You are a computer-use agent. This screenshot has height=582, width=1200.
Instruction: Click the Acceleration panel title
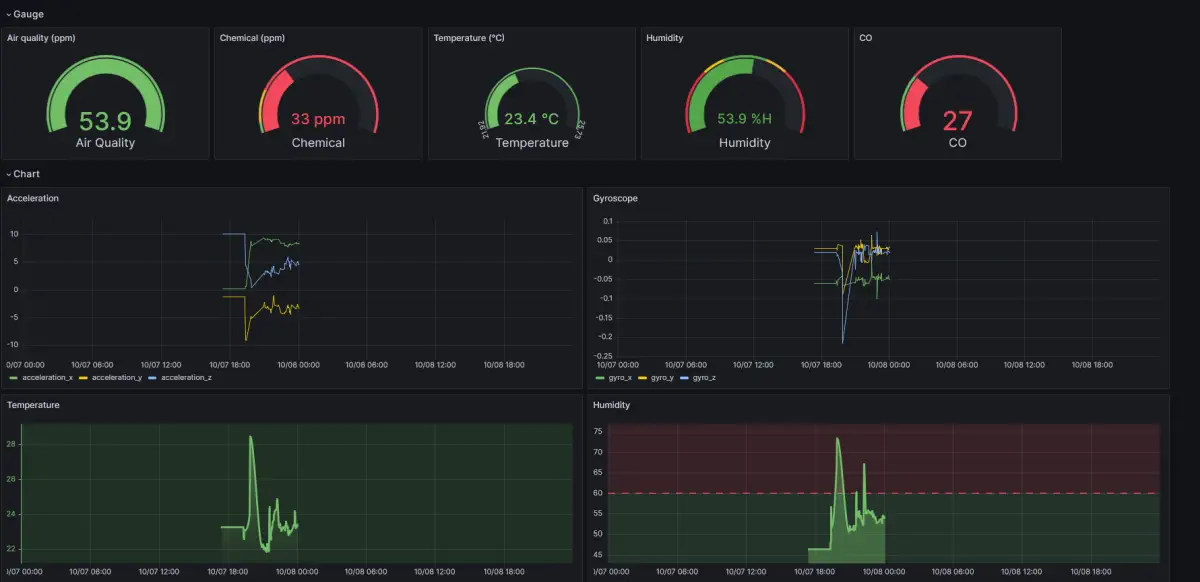point(33,198)
